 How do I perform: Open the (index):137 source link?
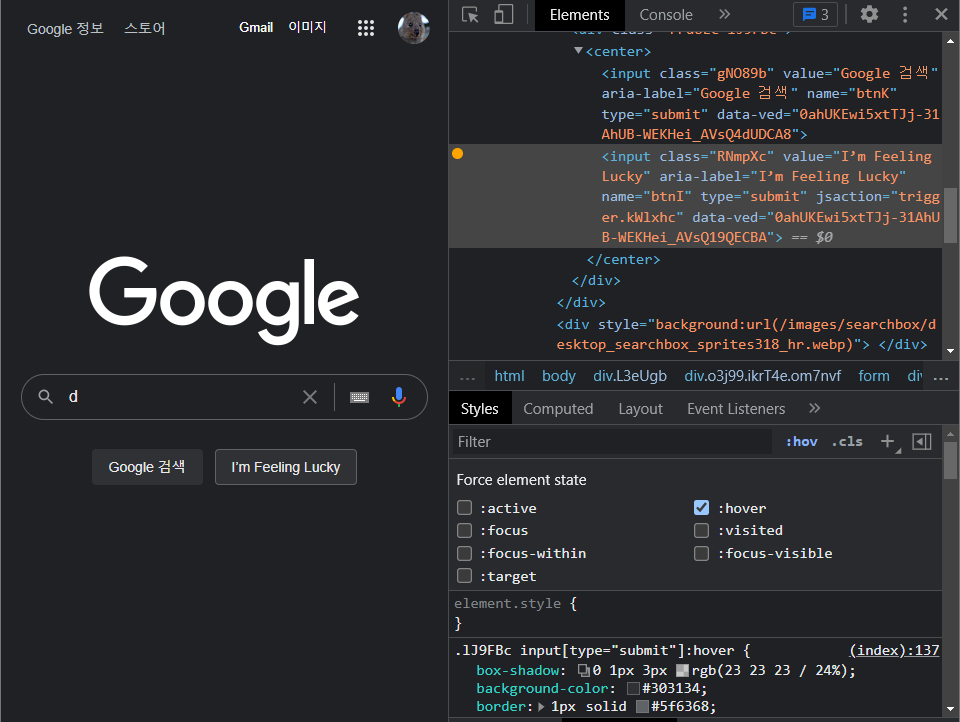(x=894, y=650)
